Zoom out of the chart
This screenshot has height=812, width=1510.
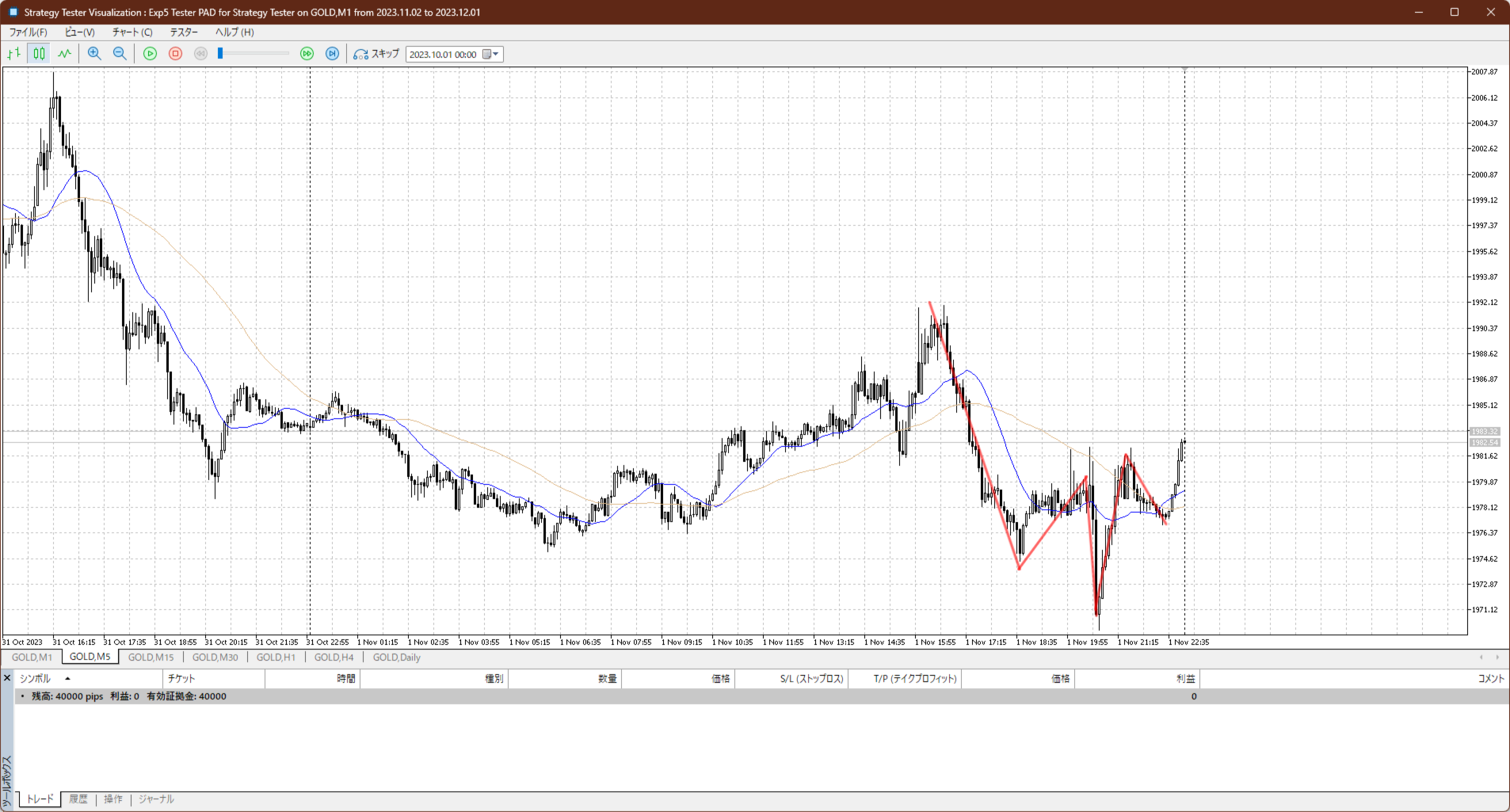pyautogui.click(x=120, y=54)
